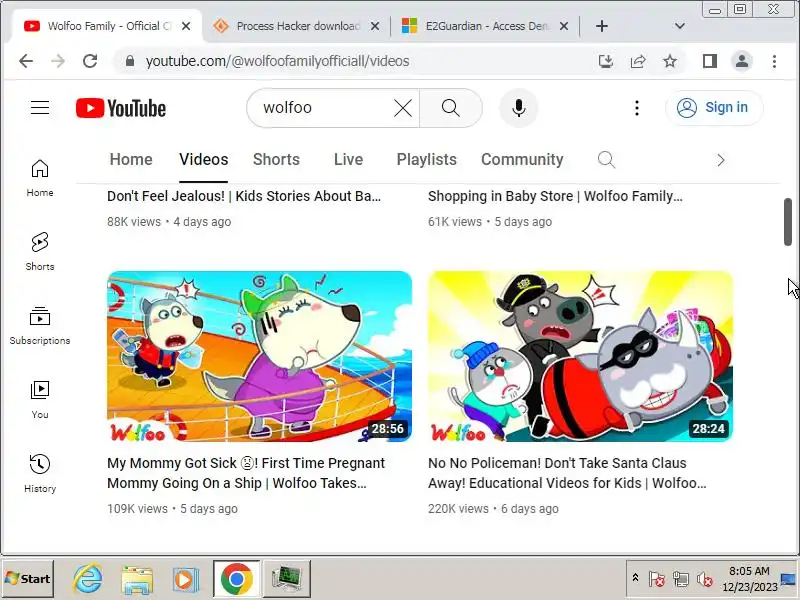Screen dimensions: 800x600
Task: Click the magnifier search button
Action: coord(451,108)
